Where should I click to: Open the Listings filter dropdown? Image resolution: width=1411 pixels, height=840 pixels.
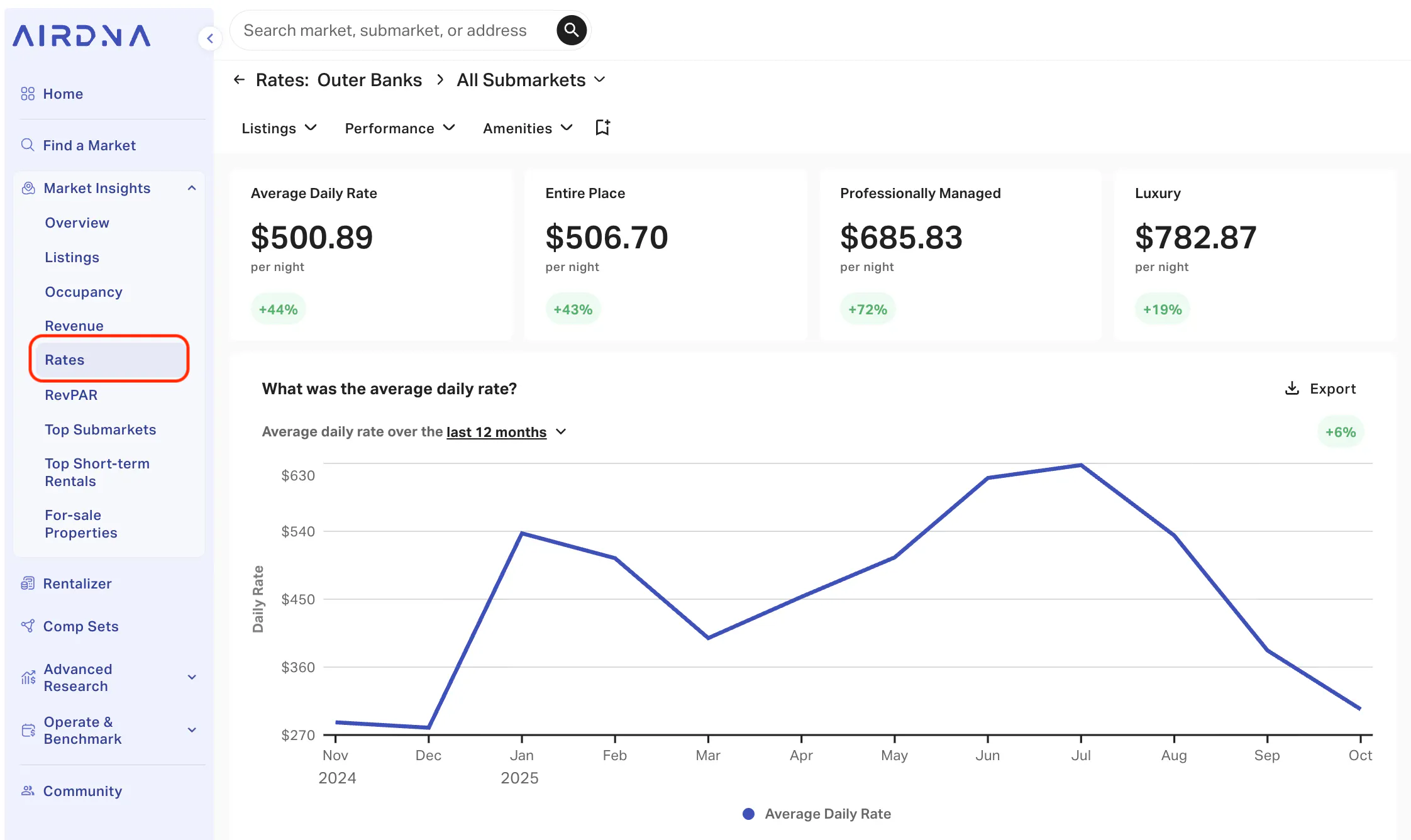point(279,128)
